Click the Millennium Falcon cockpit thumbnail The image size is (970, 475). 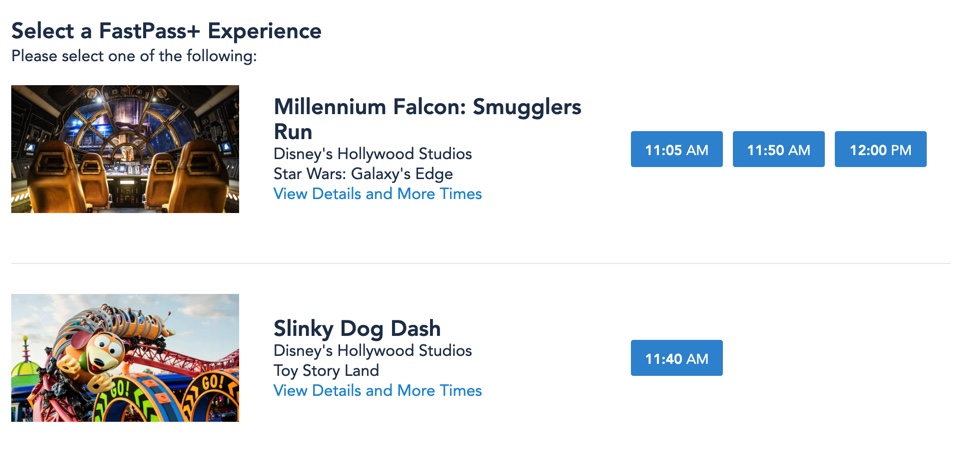coord(125,149)
